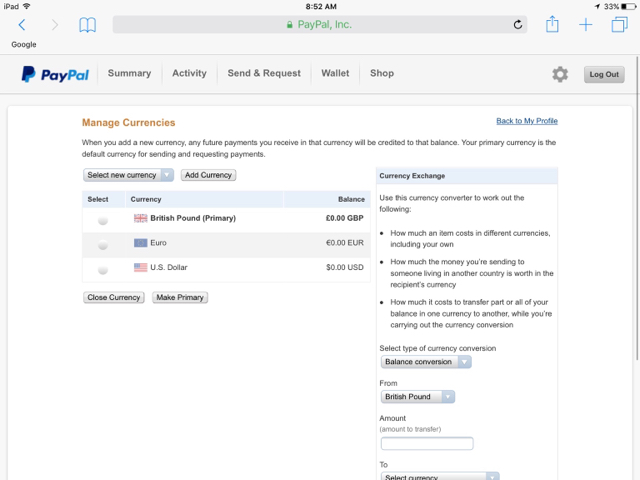Click the PayPal logo
Screen dimensions: 640x480
click(x=55, y=74)
